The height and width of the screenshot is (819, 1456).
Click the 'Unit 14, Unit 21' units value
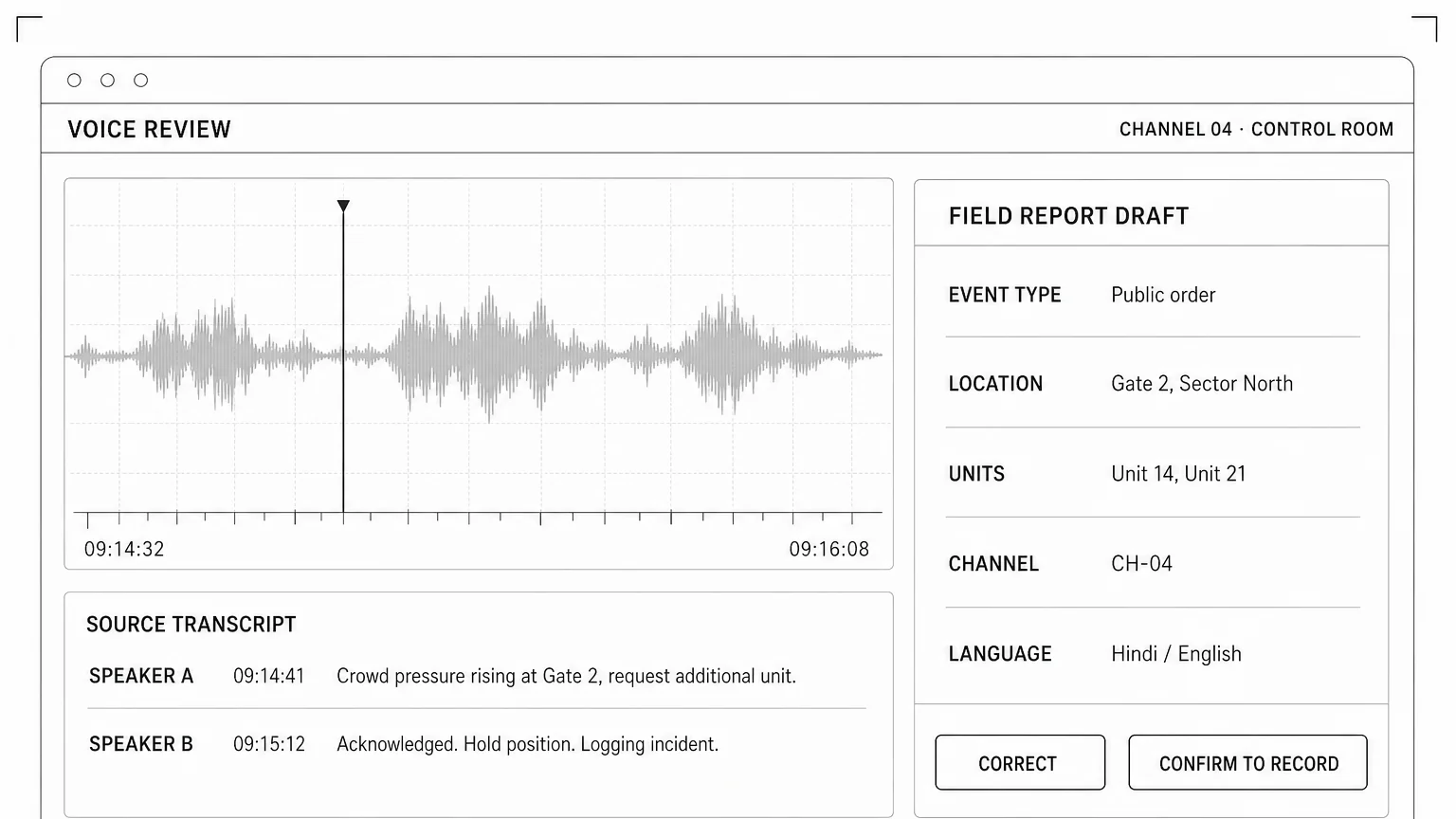(1178, 474)
